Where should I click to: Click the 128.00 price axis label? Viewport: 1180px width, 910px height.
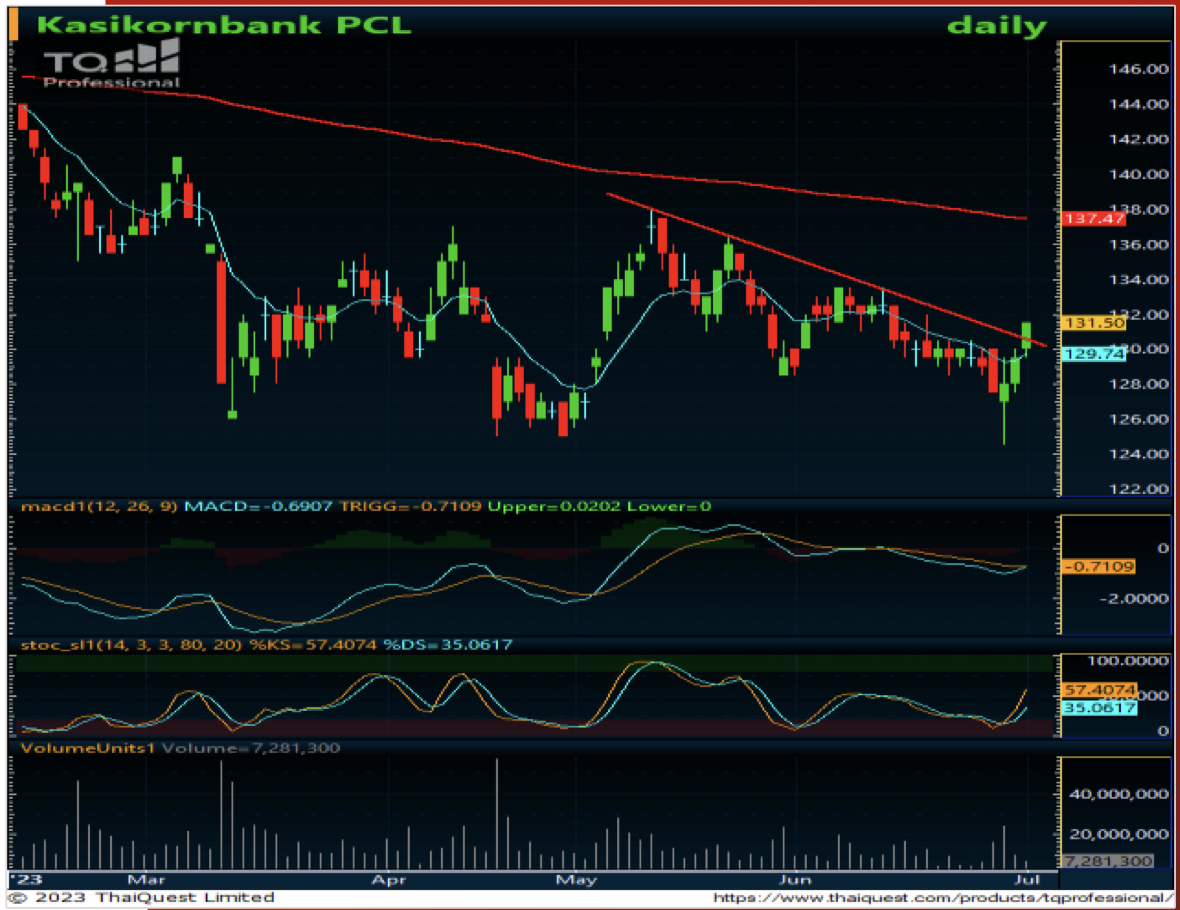(x=1139, y=384)
